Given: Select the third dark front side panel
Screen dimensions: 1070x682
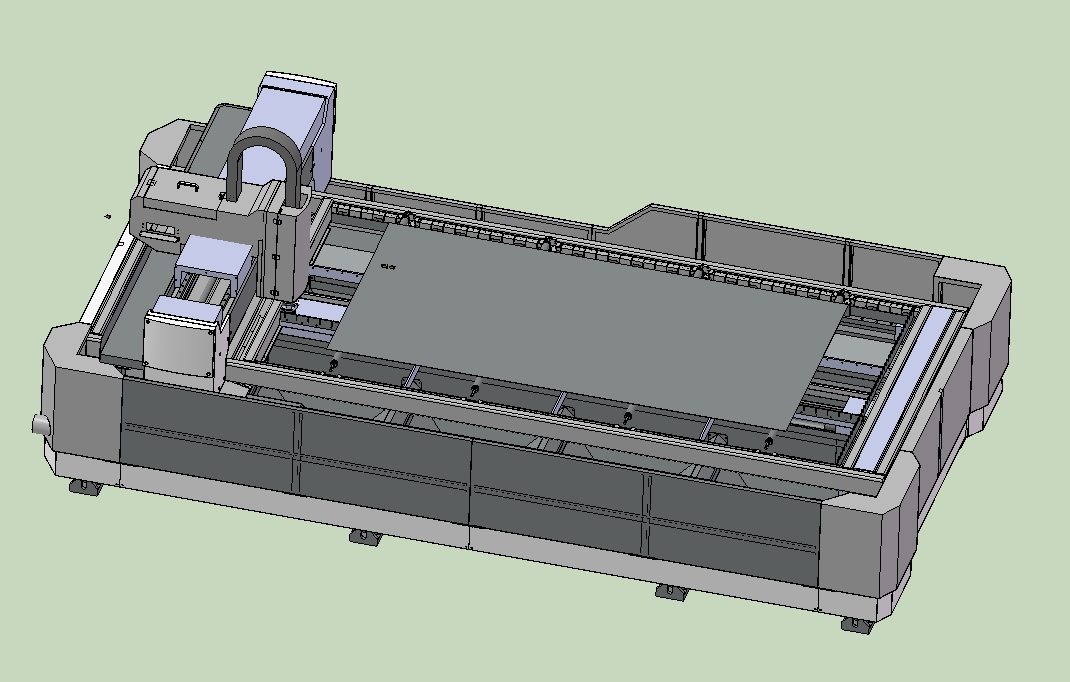Looking at the screenshot, I should click(558, 500).
